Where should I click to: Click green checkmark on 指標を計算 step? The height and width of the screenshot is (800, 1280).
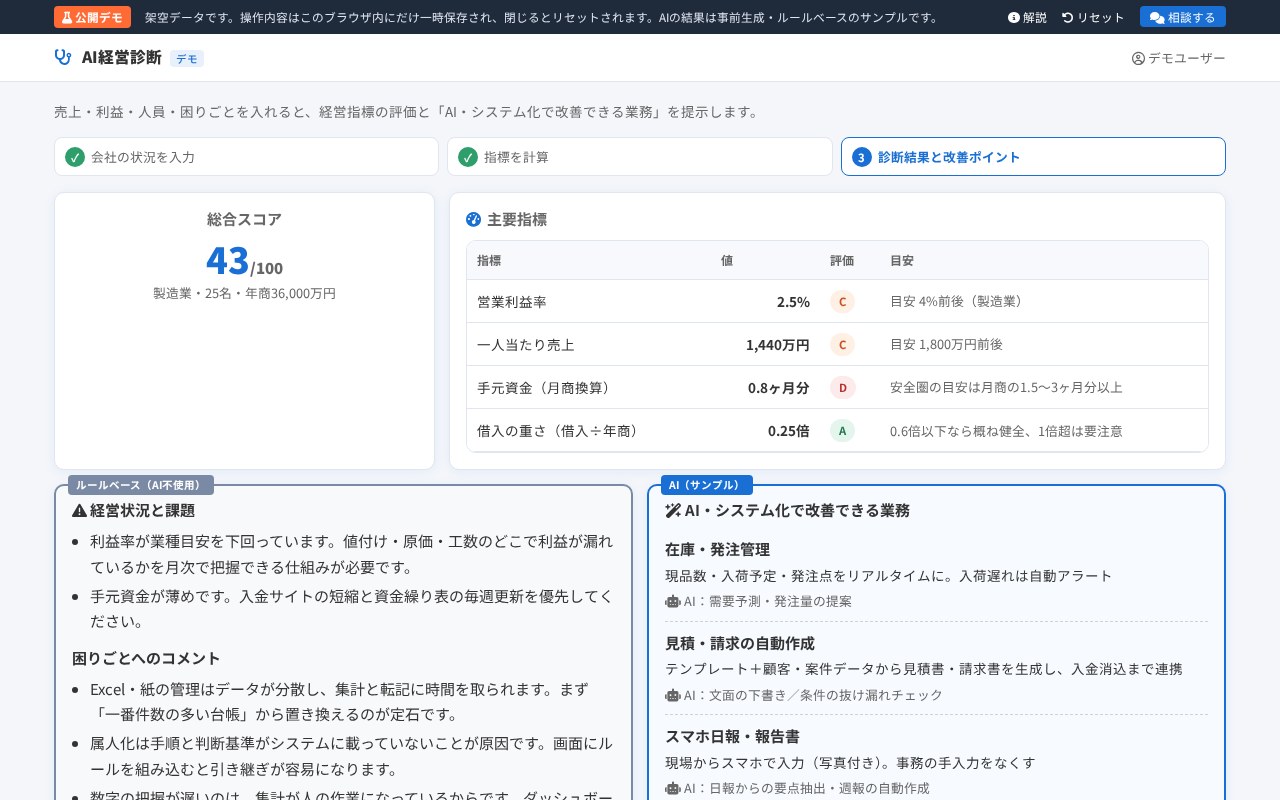468,157
